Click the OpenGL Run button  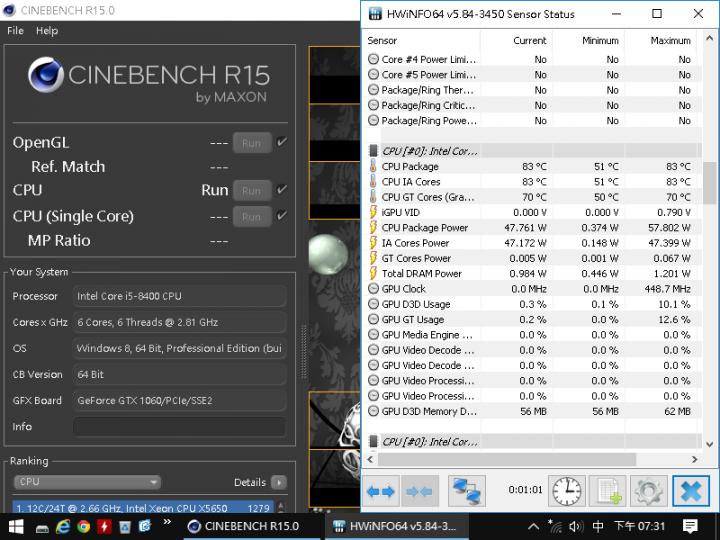click(252, 143)
